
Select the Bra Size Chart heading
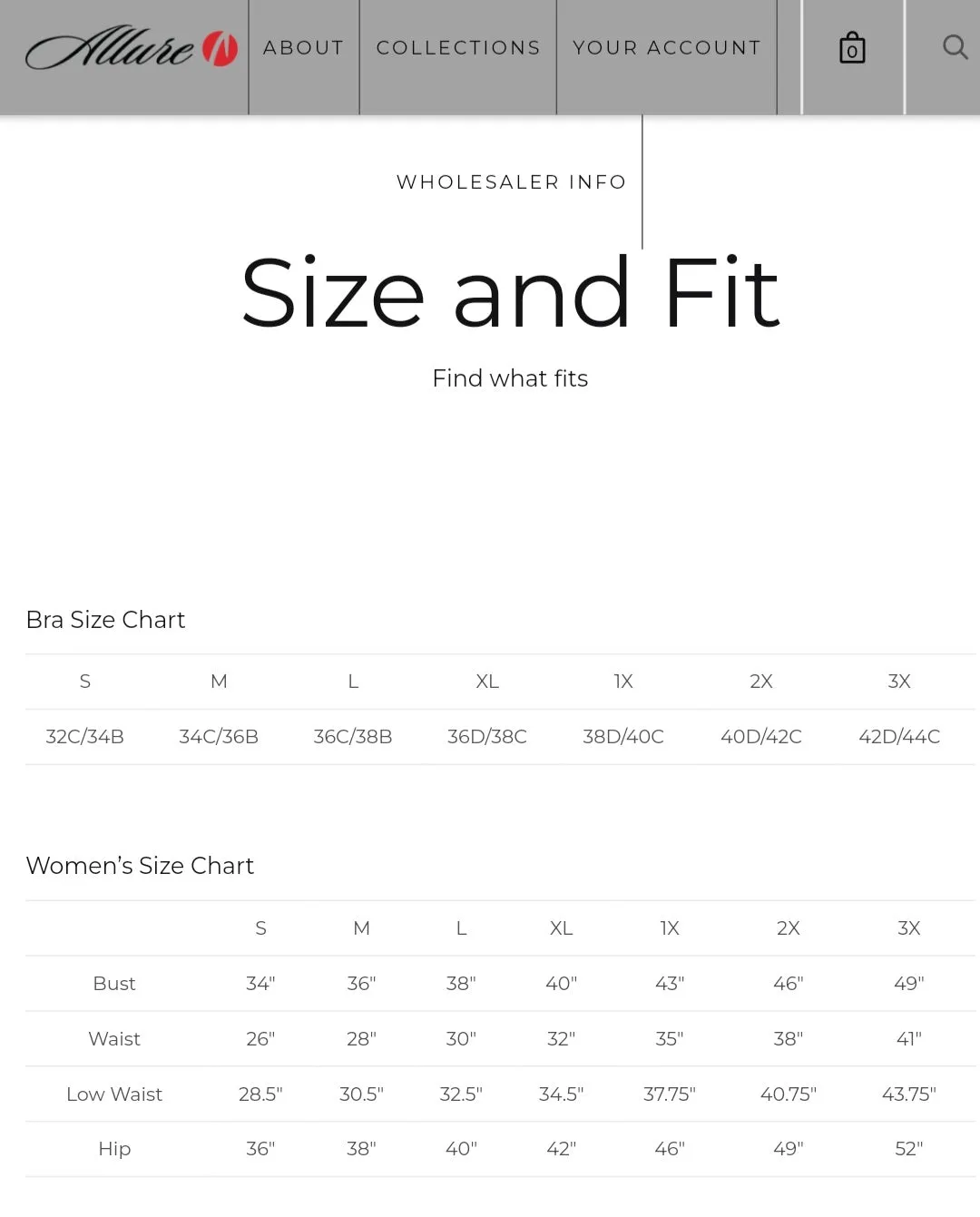pos(105,620)
